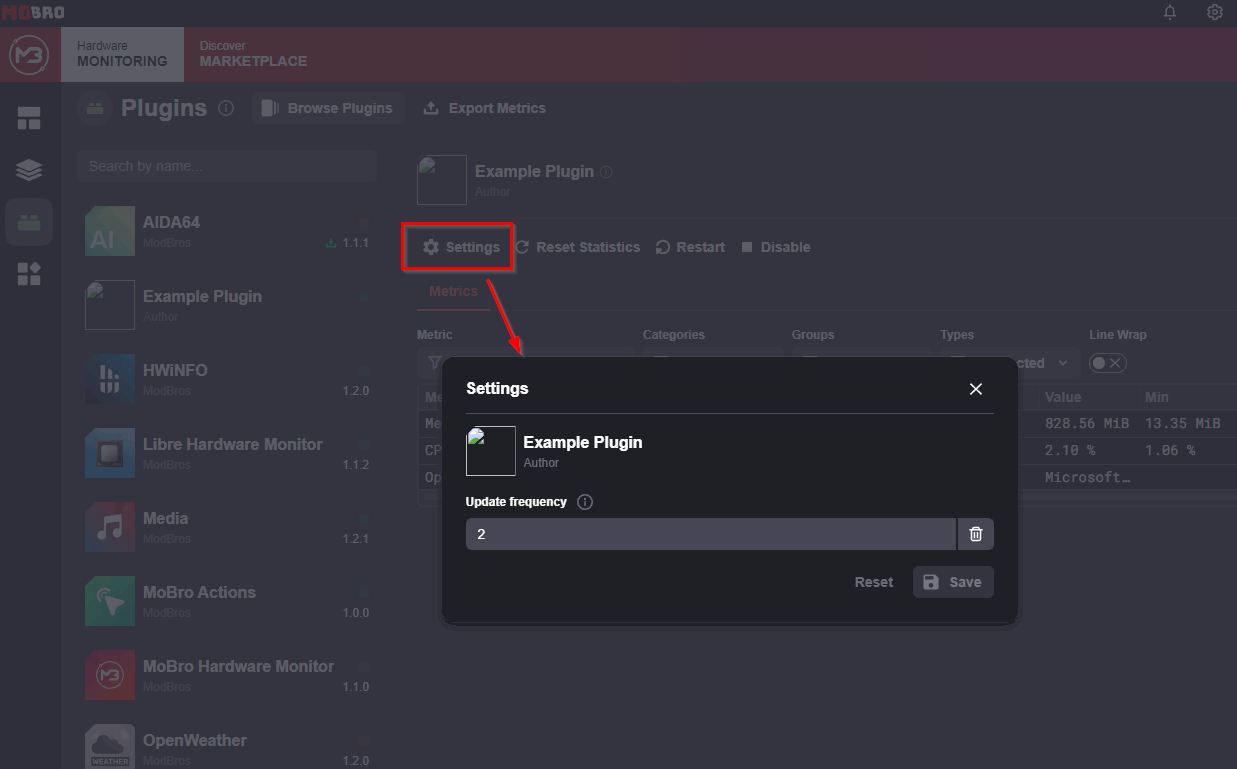Select Libre Hardware Monitor plugin
Screen dimensions: 1237x769
pyautogui.click(x=227, y=453)
